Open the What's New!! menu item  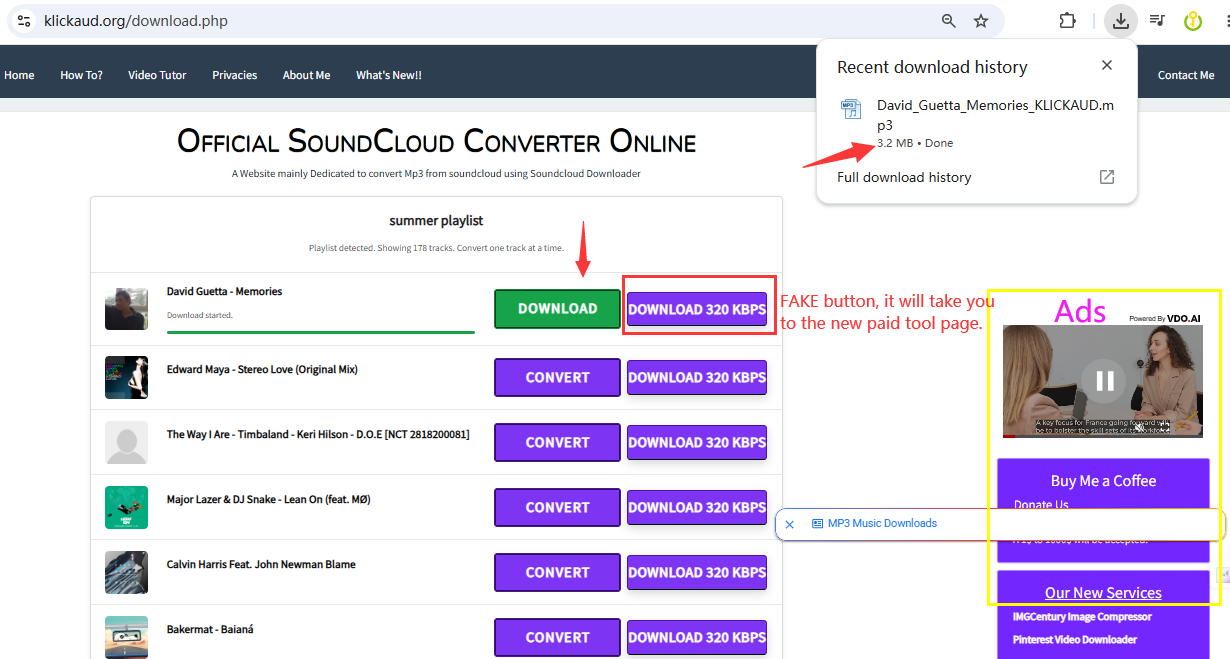[389, 75]
